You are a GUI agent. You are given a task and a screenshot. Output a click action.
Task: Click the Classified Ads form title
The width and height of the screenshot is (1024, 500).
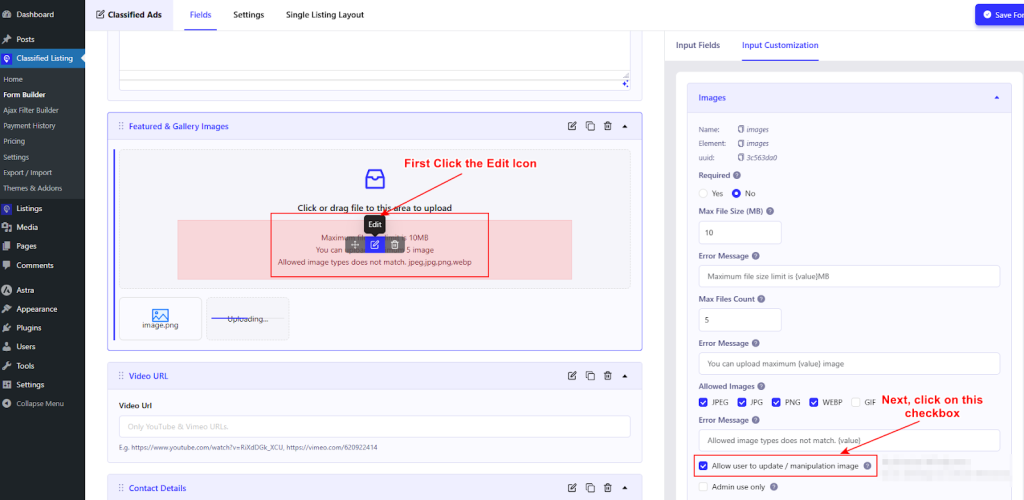[x=129, y=14]
